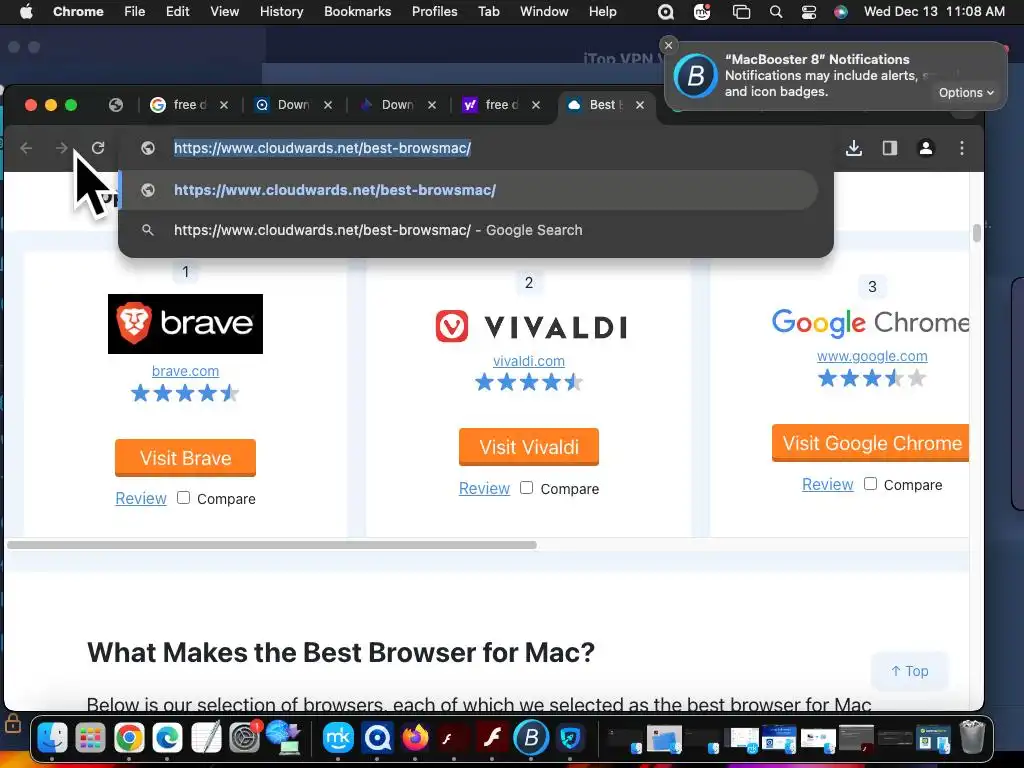
Task: Open the MacKeeper dock icon
Action: tap(338, 738)
